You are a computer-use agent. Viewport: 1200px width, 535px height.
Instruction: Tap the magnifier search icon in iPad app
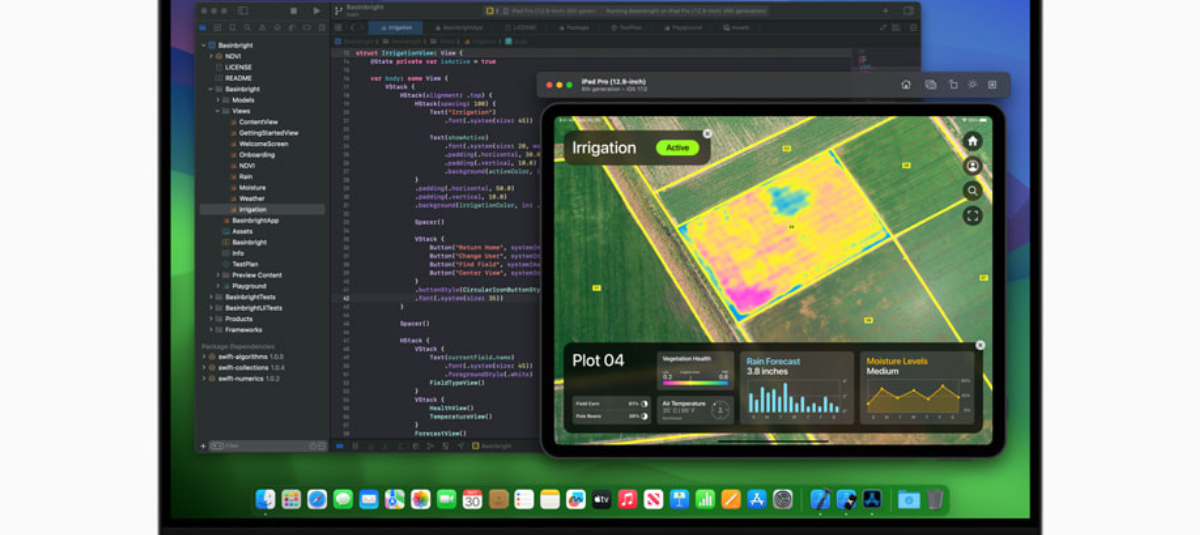pos(972,191)
